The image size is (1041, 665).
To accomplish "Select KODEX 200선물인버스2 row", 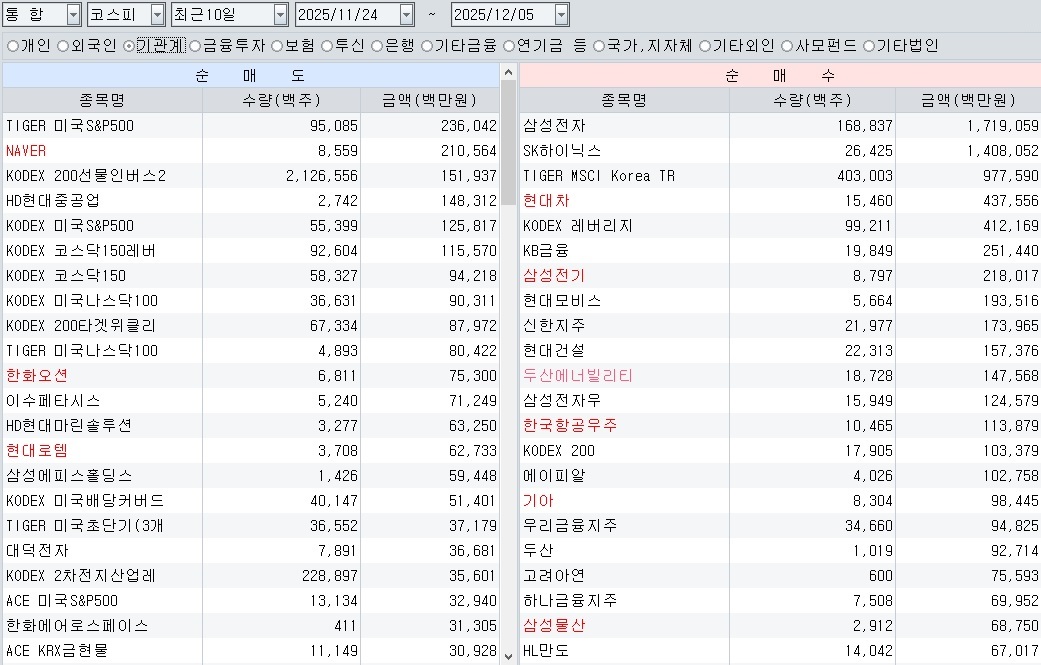I will (251, 176).
